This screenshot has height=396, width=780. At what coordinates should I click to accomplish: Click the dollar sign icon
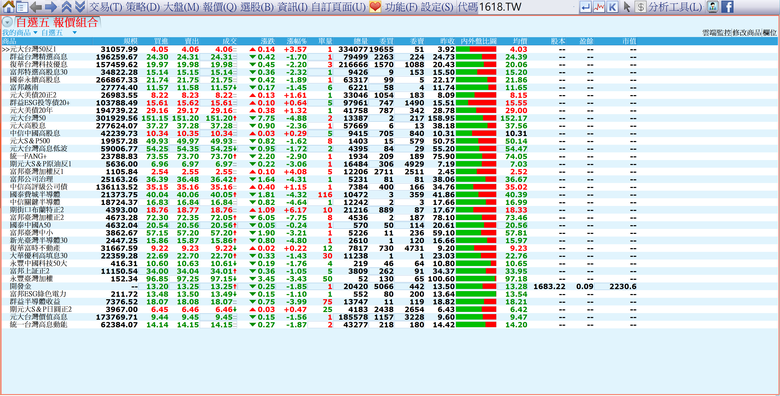point(641,7)
